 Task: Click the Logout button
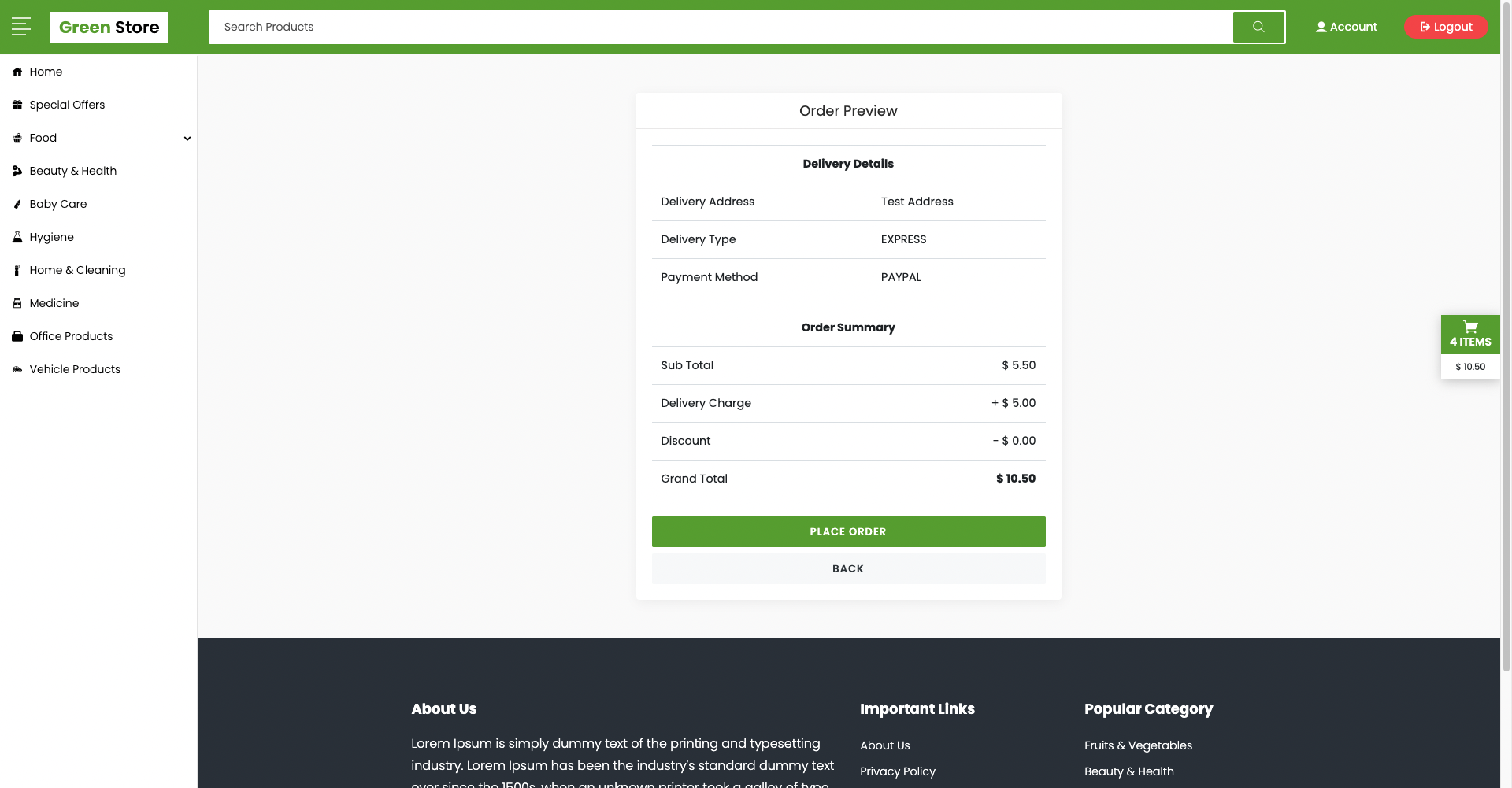click(1446, 26)
